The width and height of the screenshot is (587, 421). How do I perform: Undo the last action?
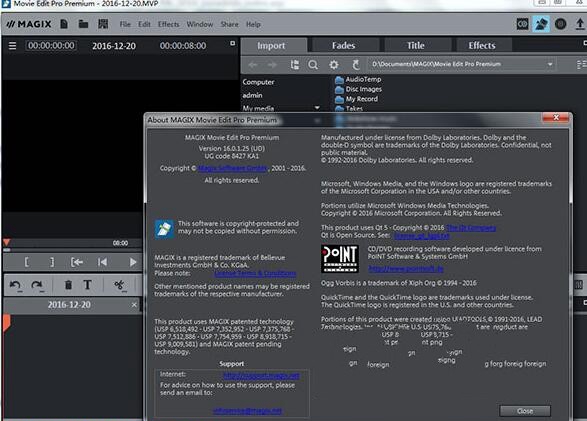pyautogui.click(x=15, y=286)
